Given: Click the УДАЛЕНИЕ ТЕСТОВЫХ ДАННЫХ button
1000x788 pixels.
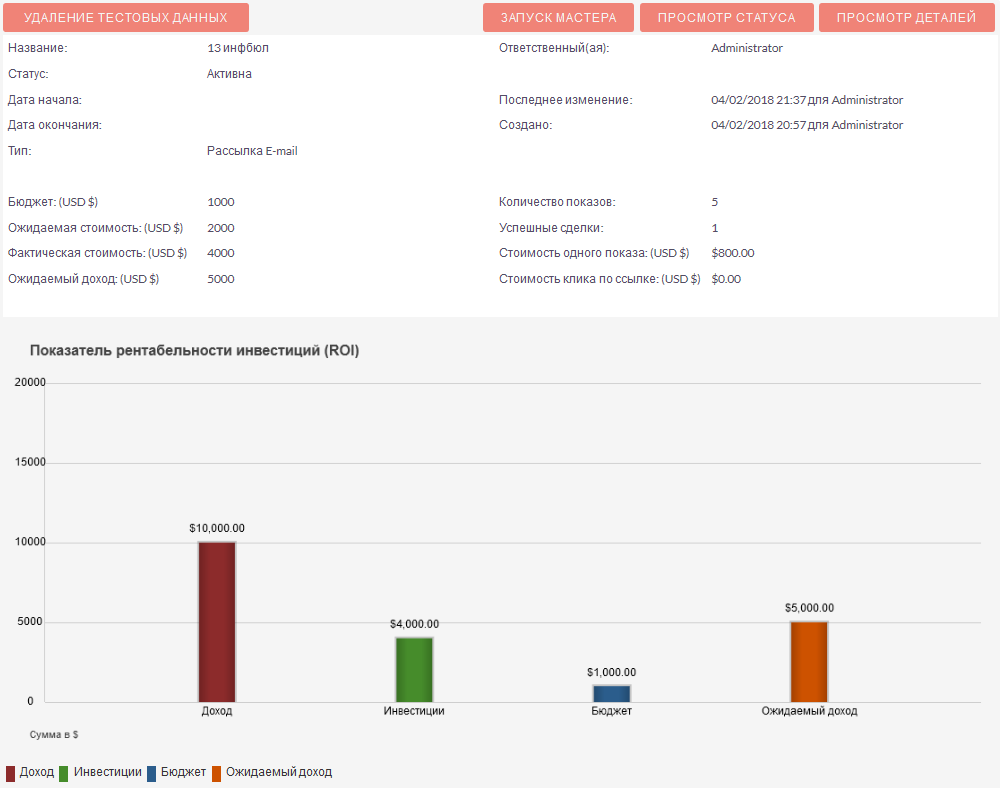Looking at the screenshot, I should pyautogui.click(x=126, y=18).
